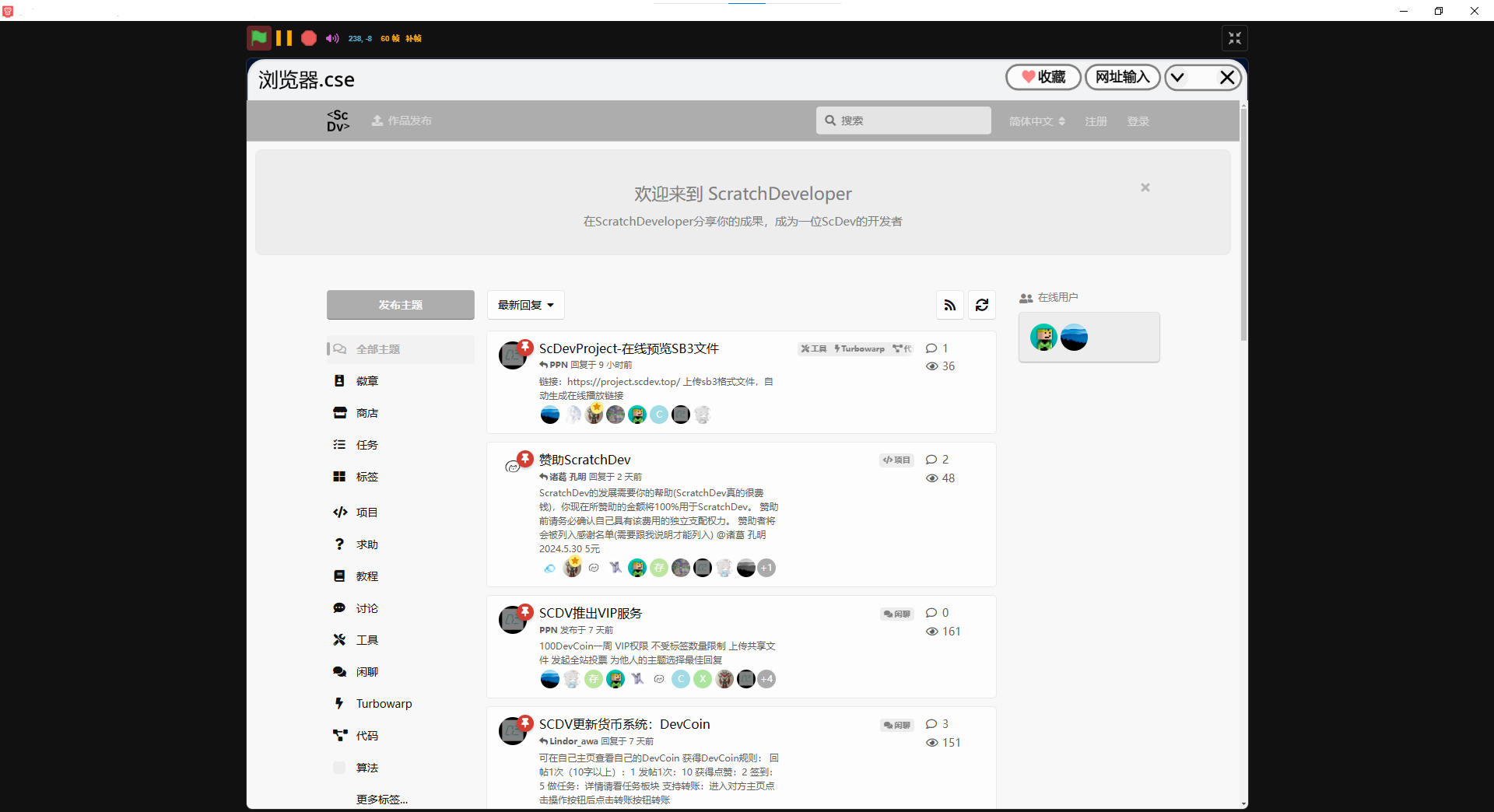
Task: Click 闲聊 tag on DevCoin topic
Action: (x=896, y=725)
